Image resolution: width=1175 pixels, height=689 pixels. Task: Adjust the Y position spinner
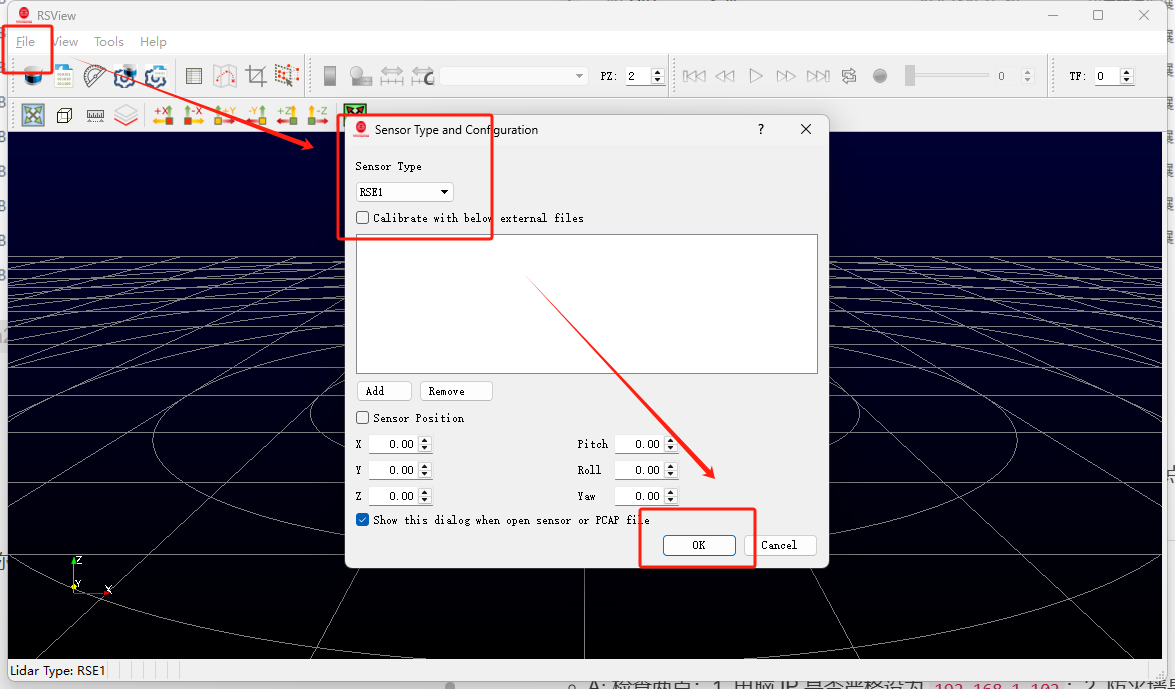[x=425, y=470]
